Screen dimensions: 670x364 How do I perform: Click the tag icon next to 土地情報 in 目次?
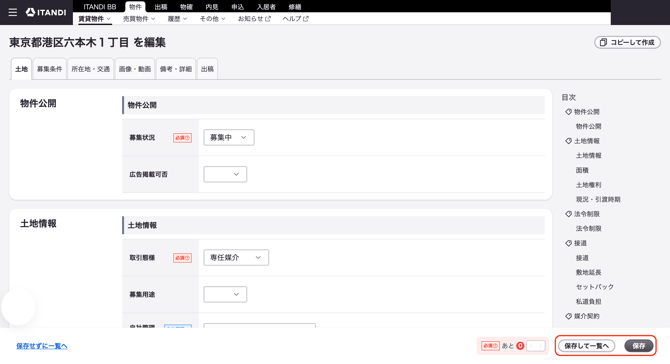tap(568, 141)
